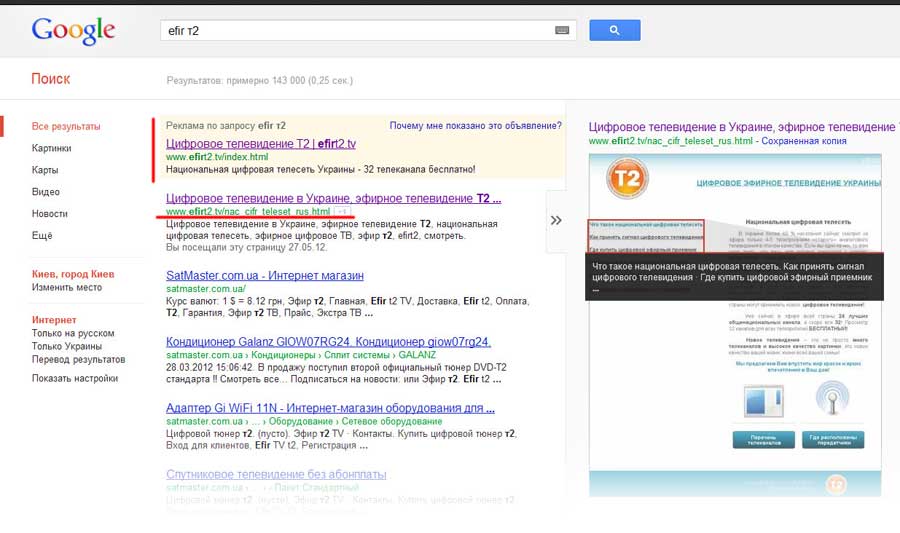Click green URL 'www.efirt2.tv/index.html' in ad
Screen dimensions: 900x533
(217, 157)
